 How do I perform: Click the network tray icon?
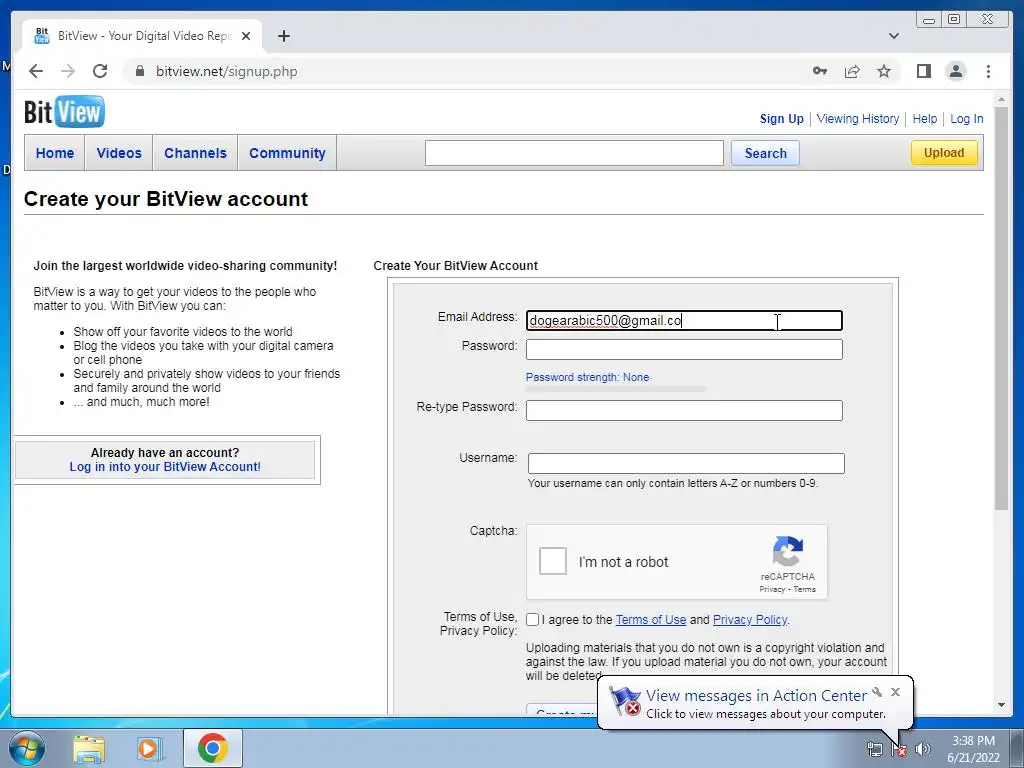click(x=875, y=748)
